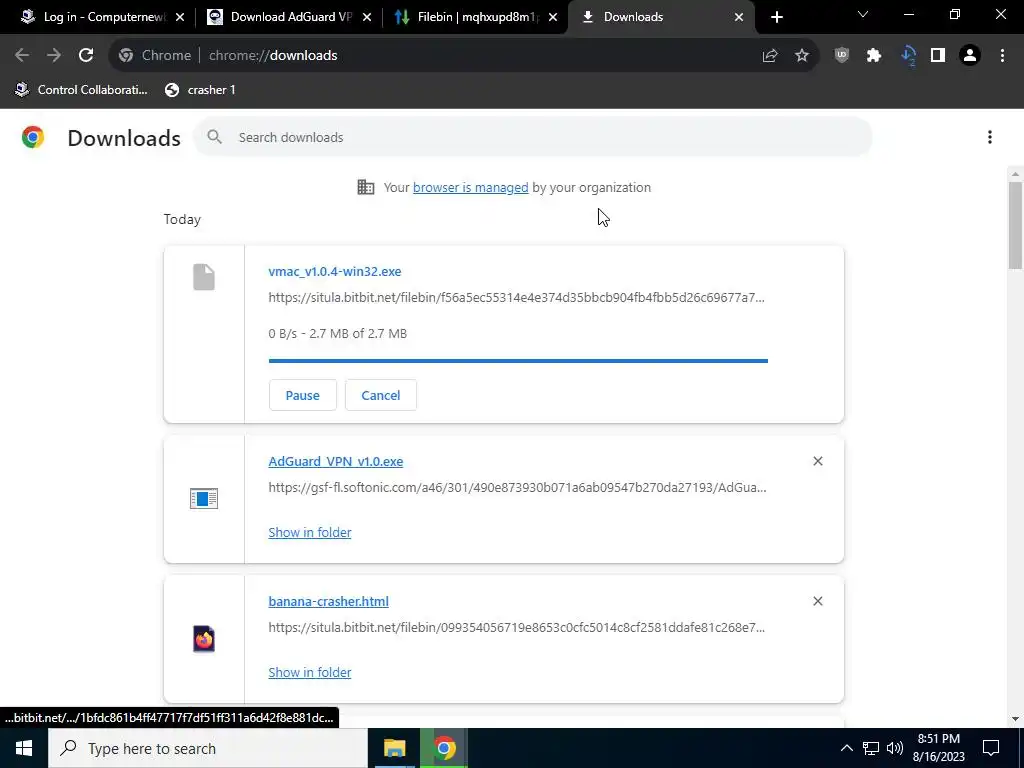This screenshot has width=1024, height=768.
Task: Show banana-crasher.html in folder
Action: (310, 672)
